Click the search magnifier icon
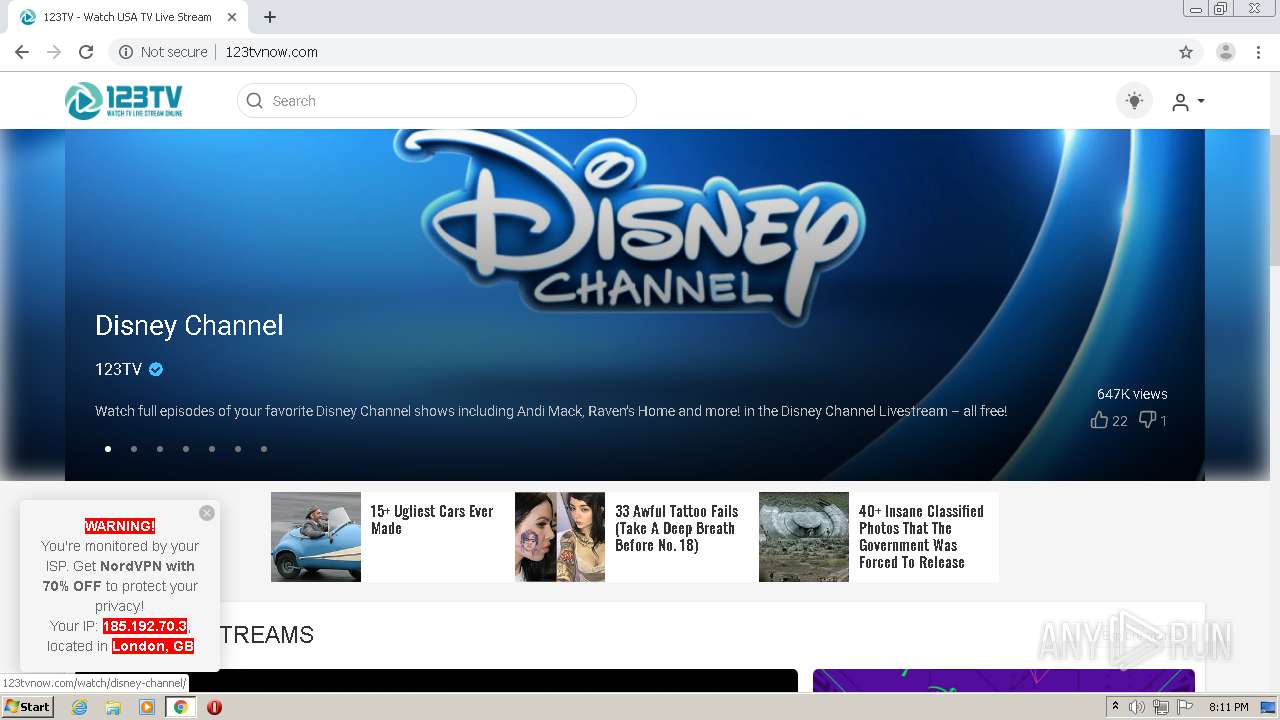This screenshot has height=720, width=1280. [x=255, y=101]
